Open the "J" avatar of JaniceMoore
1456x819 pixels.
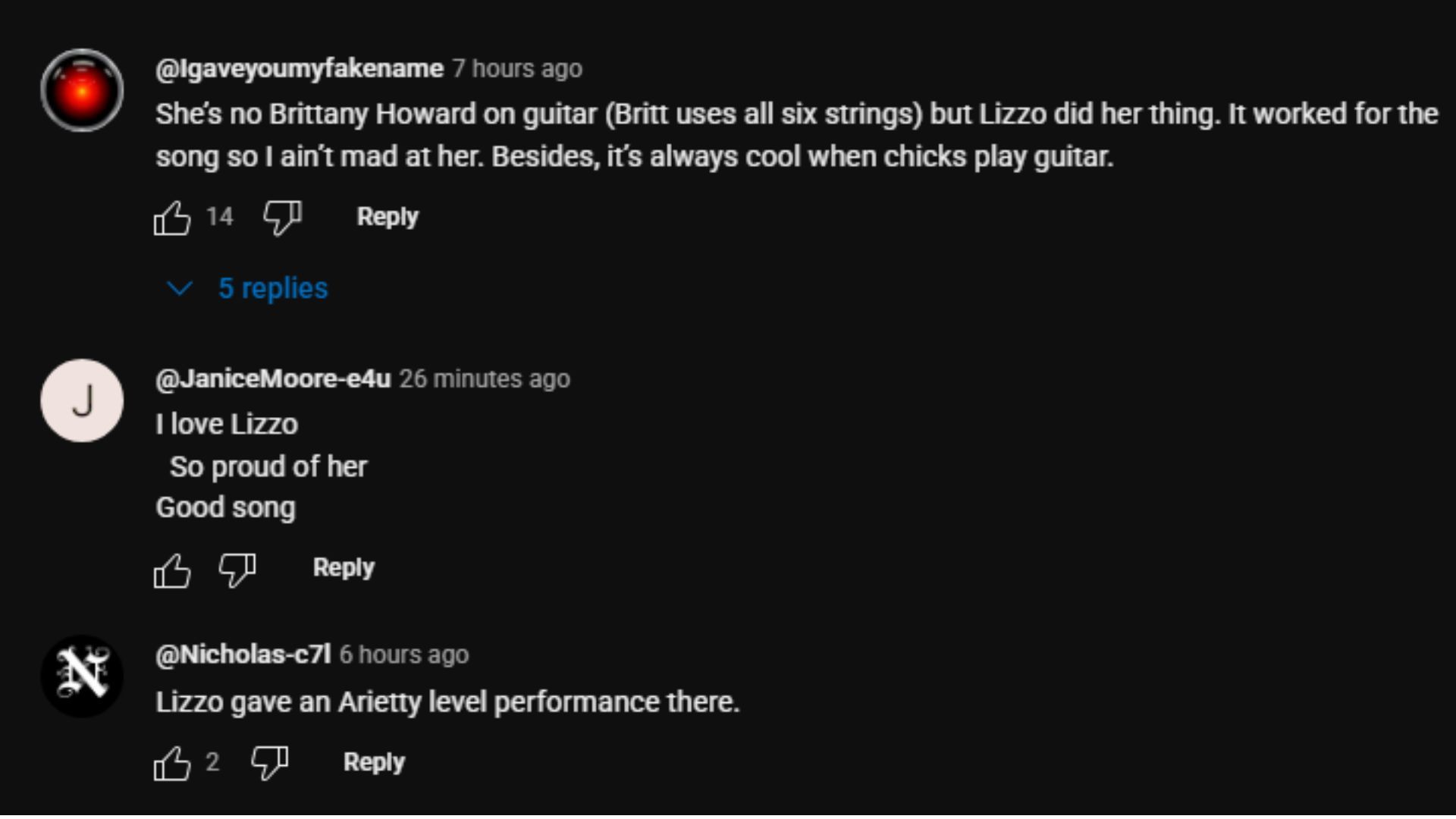tap(82, 401)
